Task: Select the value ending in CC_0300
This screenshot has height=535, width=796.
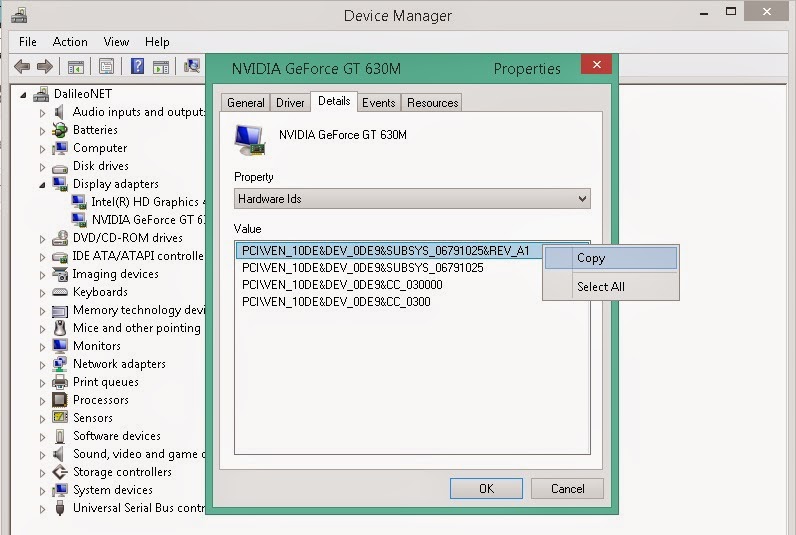Action: 336,302
